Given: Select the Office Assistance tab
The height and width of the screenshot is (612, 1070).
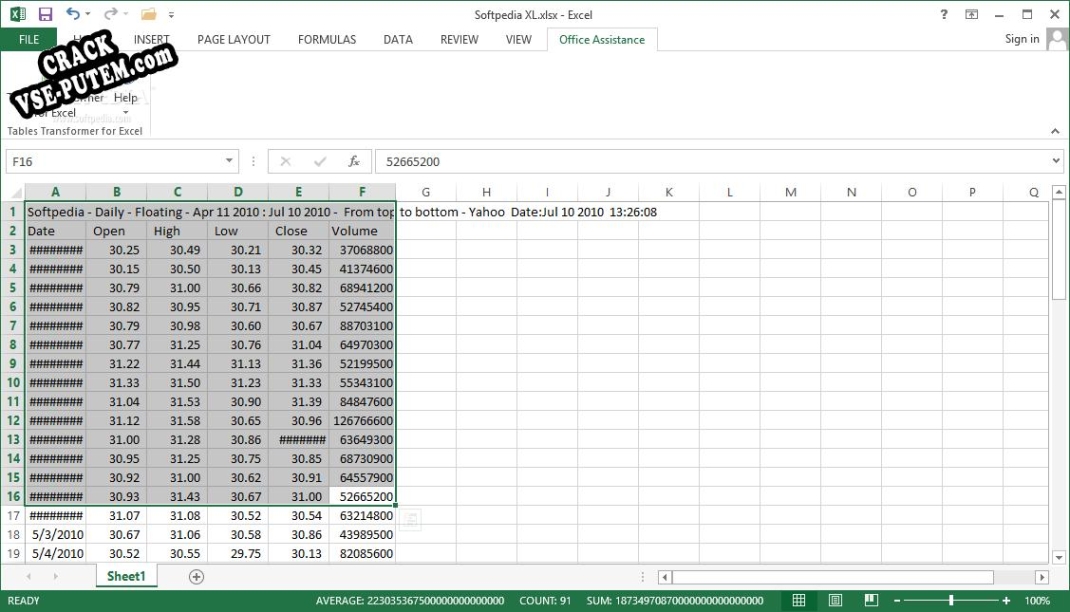Looking at the screenshot, I should [602, 40].
